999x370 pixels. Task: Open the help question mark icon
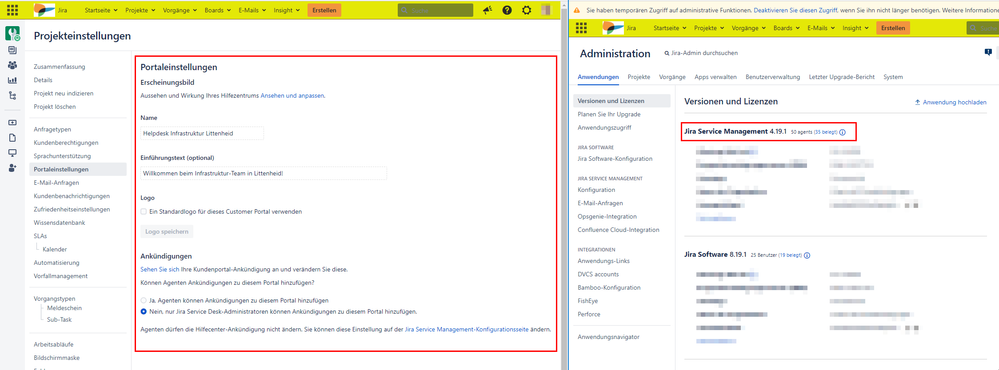[x=507, y=10]
